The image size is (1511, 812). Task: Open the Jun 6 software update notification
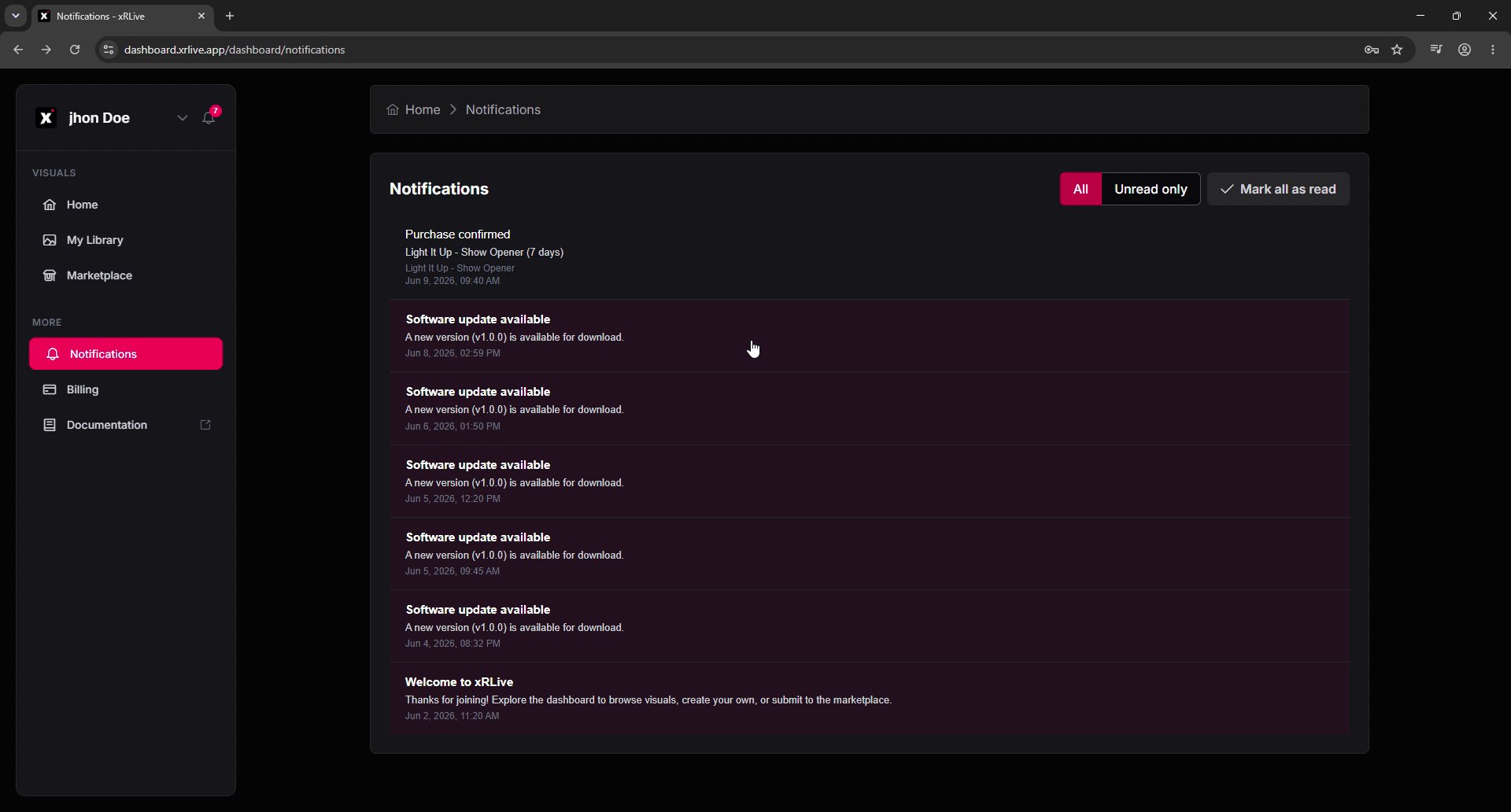pyautogui.click(x=869, y=408)
